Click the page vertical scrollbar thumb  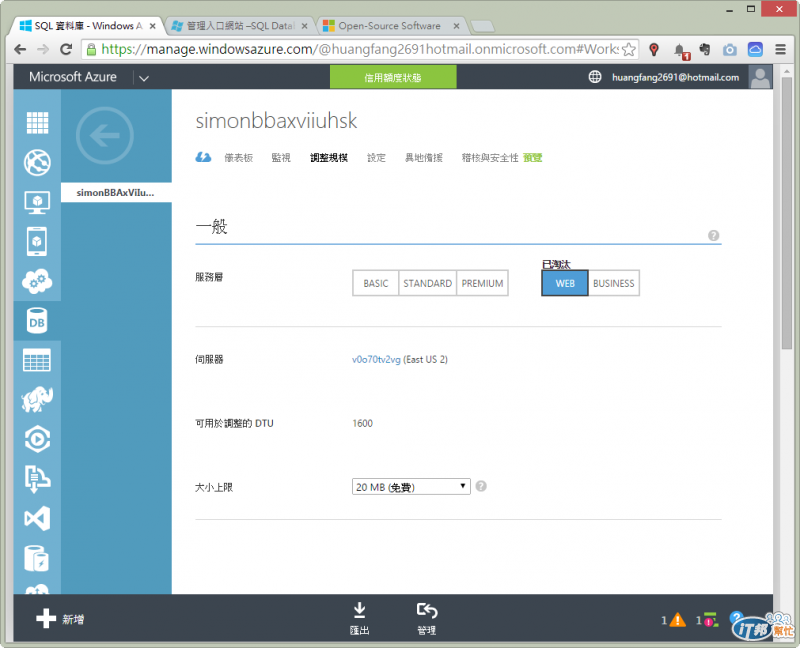[787, 213]
